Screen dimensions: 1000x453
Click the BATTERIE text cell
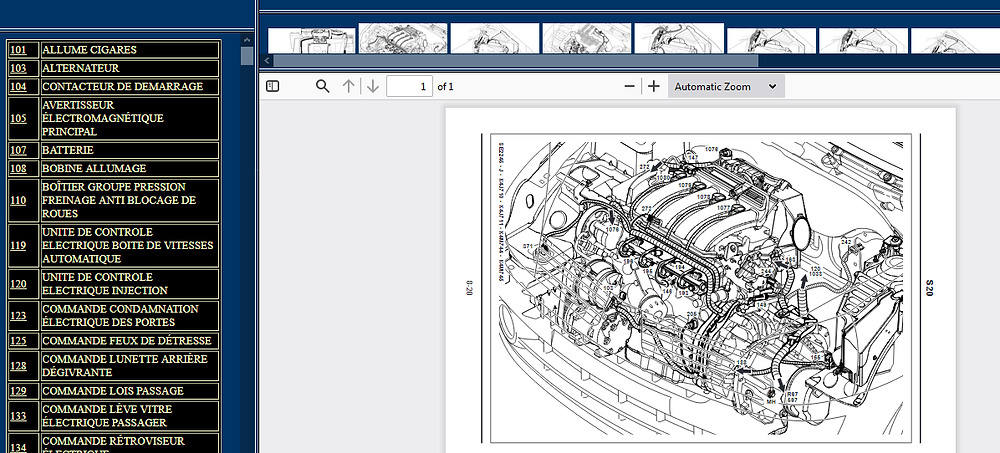(x=130, y=151)
